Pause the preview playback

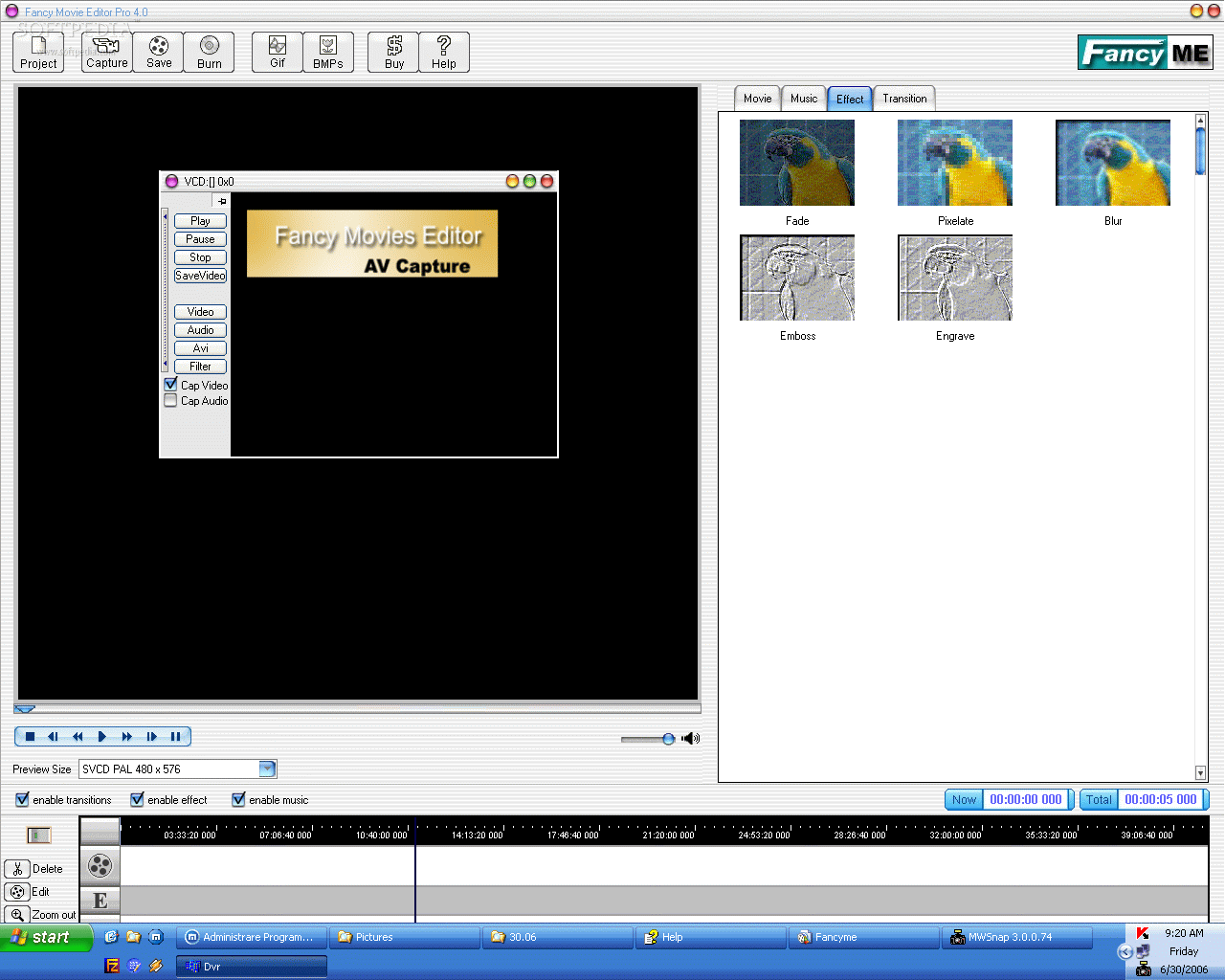(175, 736)
